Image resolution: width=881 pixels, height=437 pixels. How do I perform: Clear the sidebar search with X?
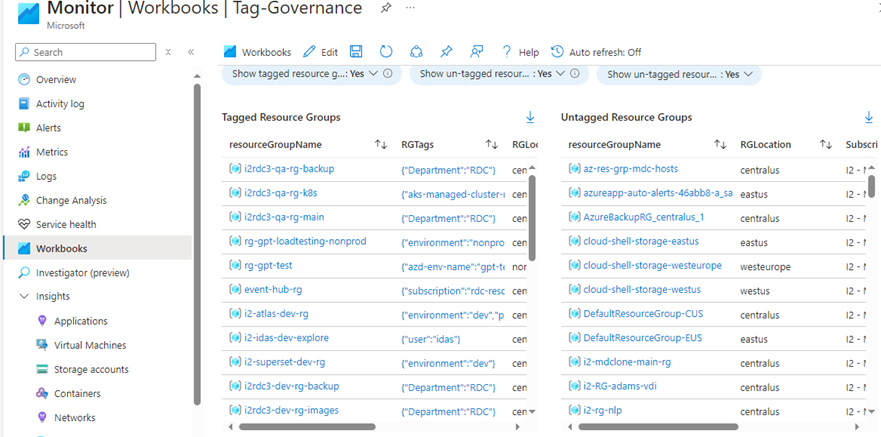click(x=168, y=52)
